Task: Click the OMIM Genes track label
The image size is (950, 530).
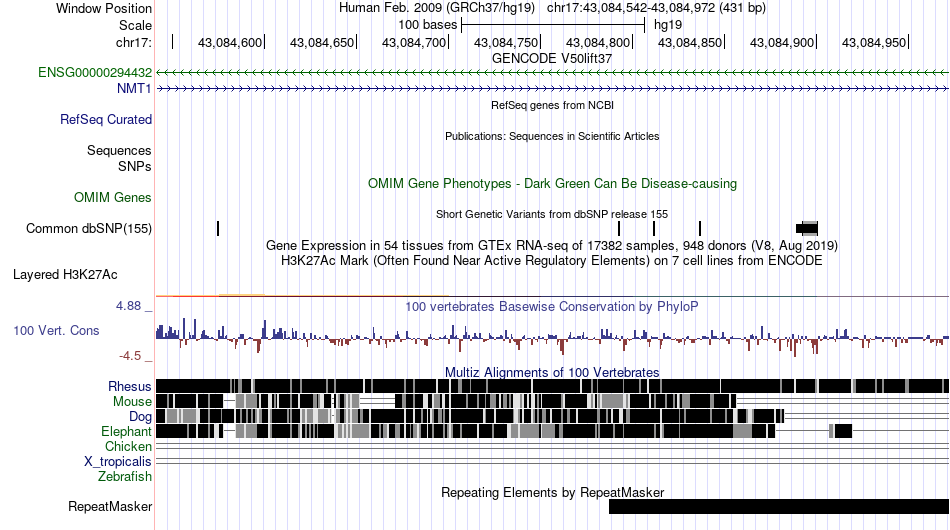Action: 113,197
